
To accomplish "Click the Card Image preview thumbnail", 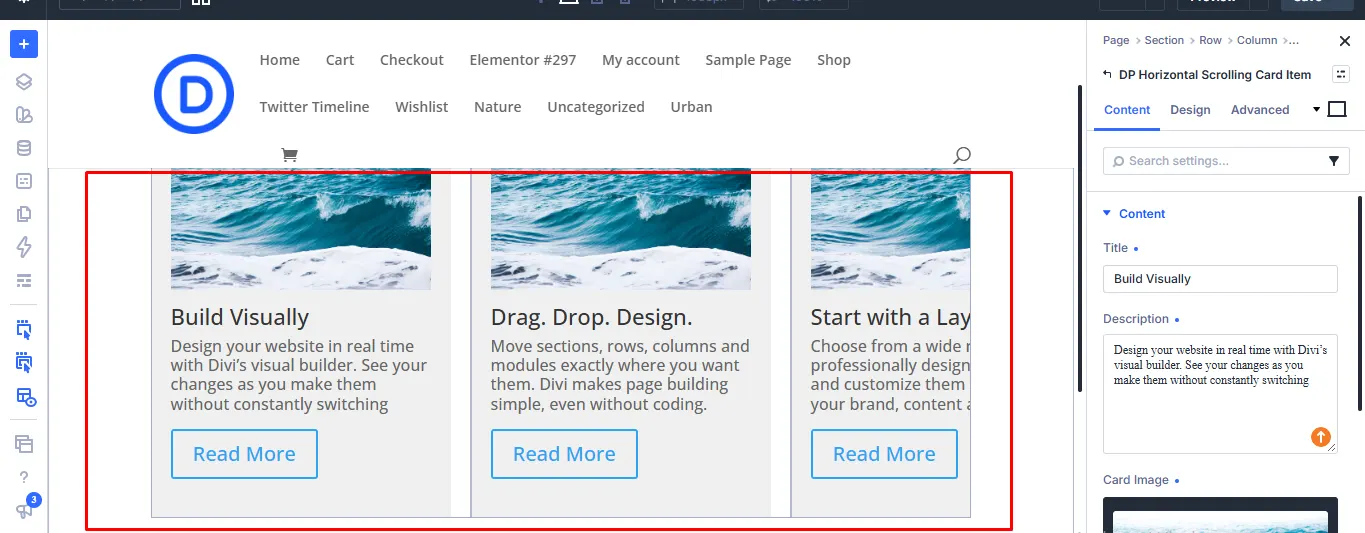I will (x=1220, y=515).
